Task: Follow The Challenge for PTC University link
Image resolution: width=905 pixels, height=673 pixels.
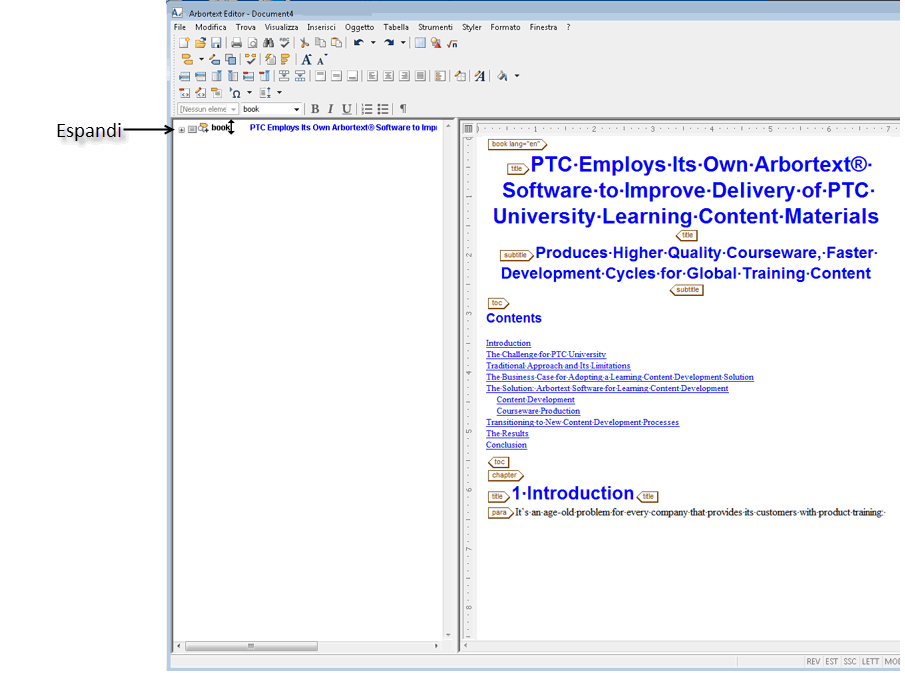Action: pos(546,354)
